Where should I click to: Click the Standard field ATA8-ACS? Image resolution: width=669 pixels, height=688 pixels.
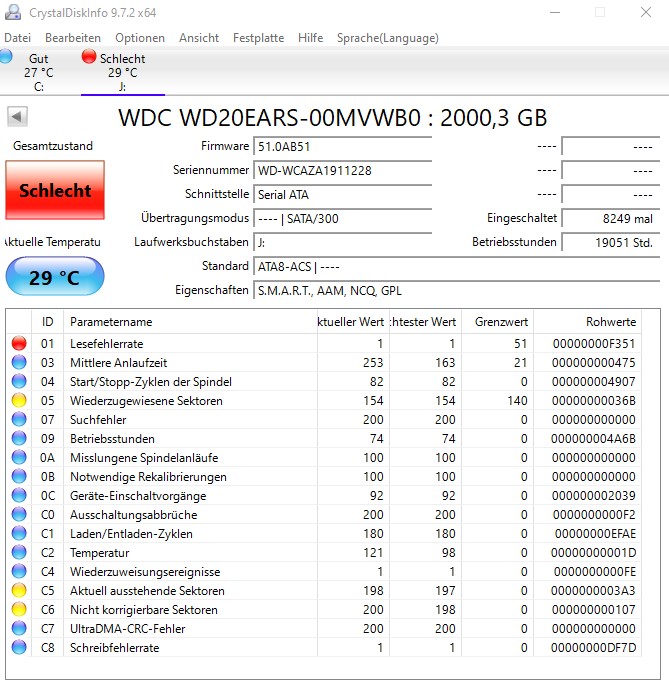pos(457,266)
